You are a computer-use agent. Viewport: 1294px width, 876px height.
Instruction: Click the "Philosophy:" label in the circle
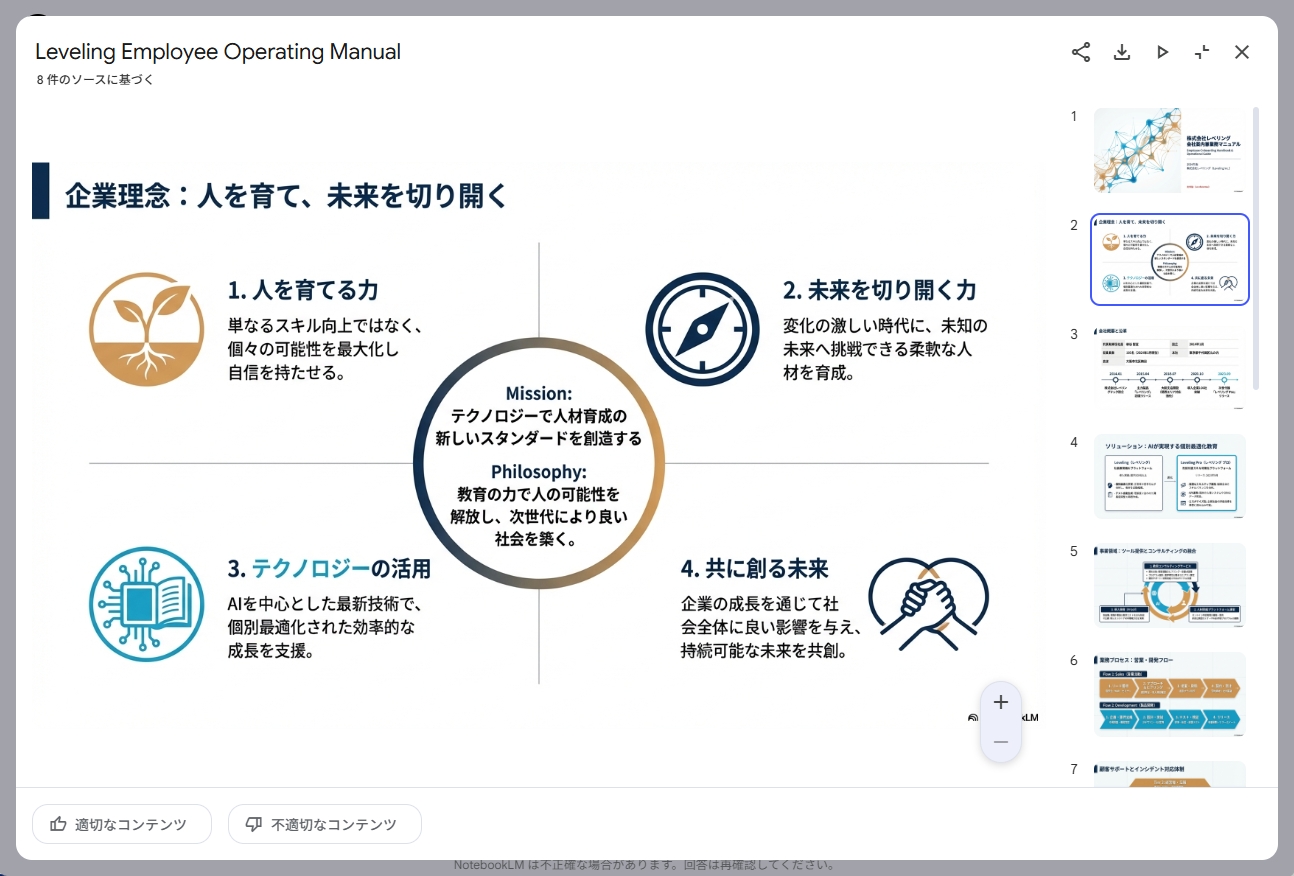539,472
